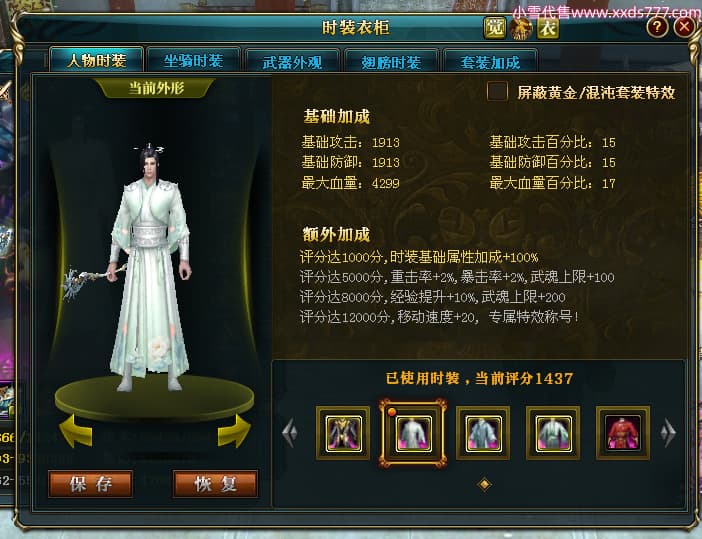Click the 保存 save button
702x539 pixels.
point(91,484)
